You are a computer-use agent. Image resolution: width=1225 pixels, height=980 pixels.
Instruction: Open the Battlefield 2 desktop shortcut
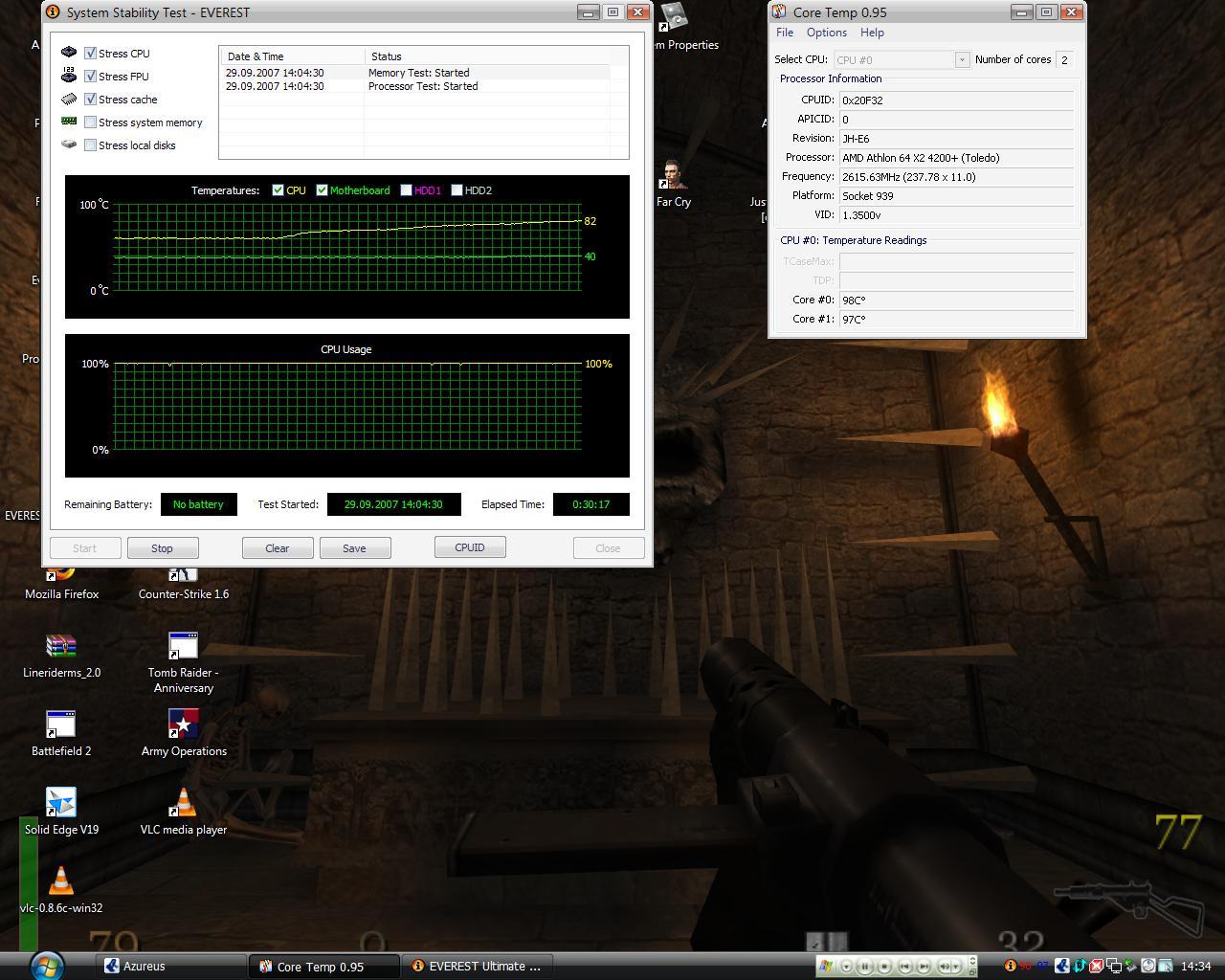[61, 734]
